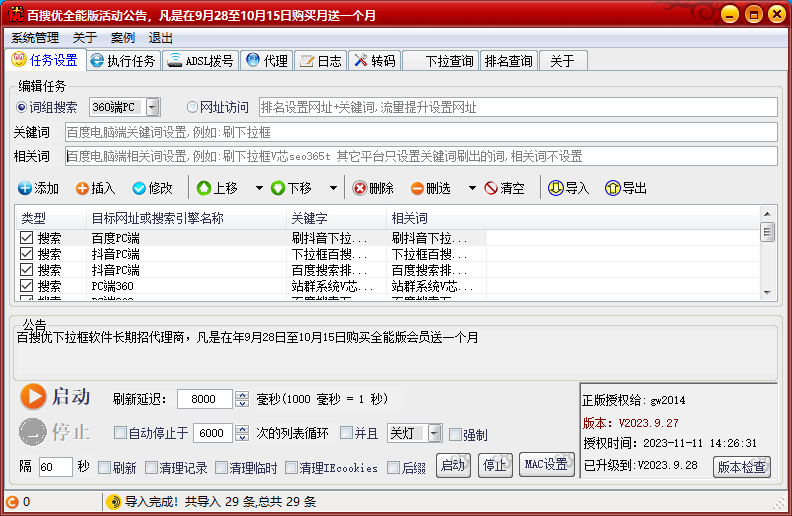Expand the 下移 dropdown arrow
This screenshot has height=516, width=792.
(333, 188)
